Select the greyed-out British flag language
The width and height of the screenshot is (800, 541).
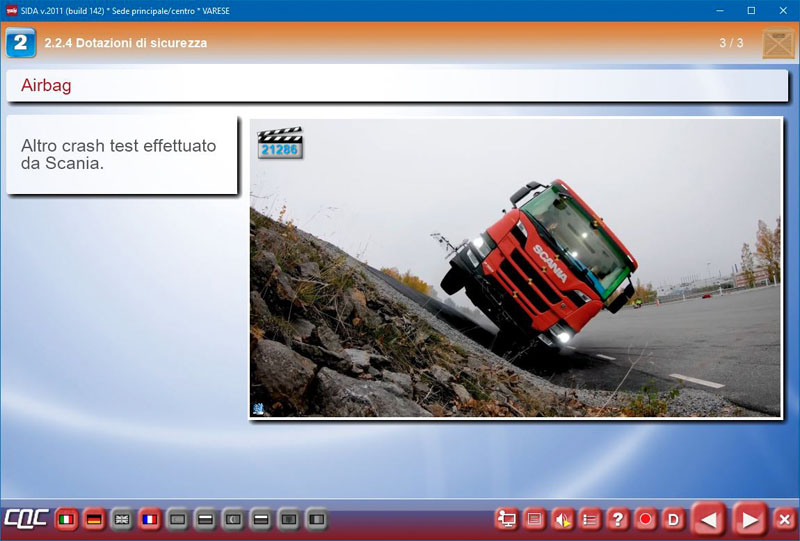(122, 519)
